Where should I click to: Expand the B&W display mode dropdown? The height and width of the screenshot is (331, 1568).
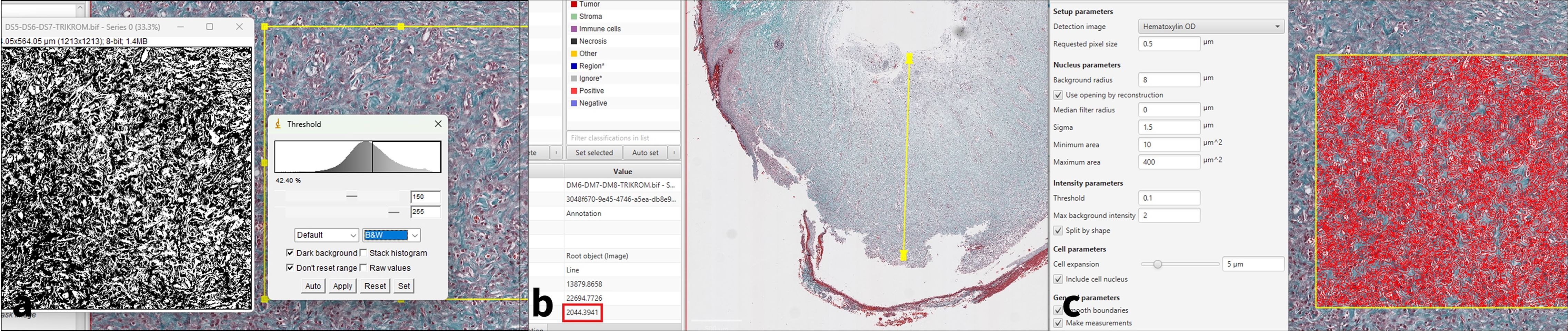[x=391, y=235]
